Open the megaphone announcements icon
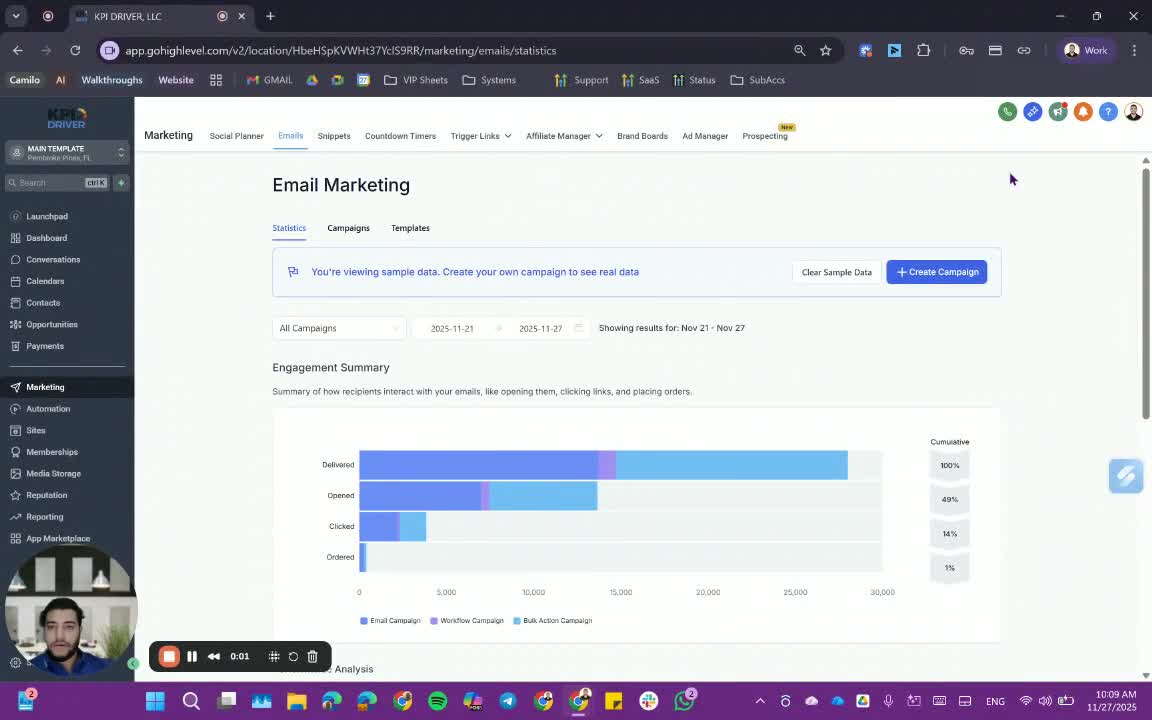The width and height of the screenshot is (1152, 720). tap(1058, 112)
